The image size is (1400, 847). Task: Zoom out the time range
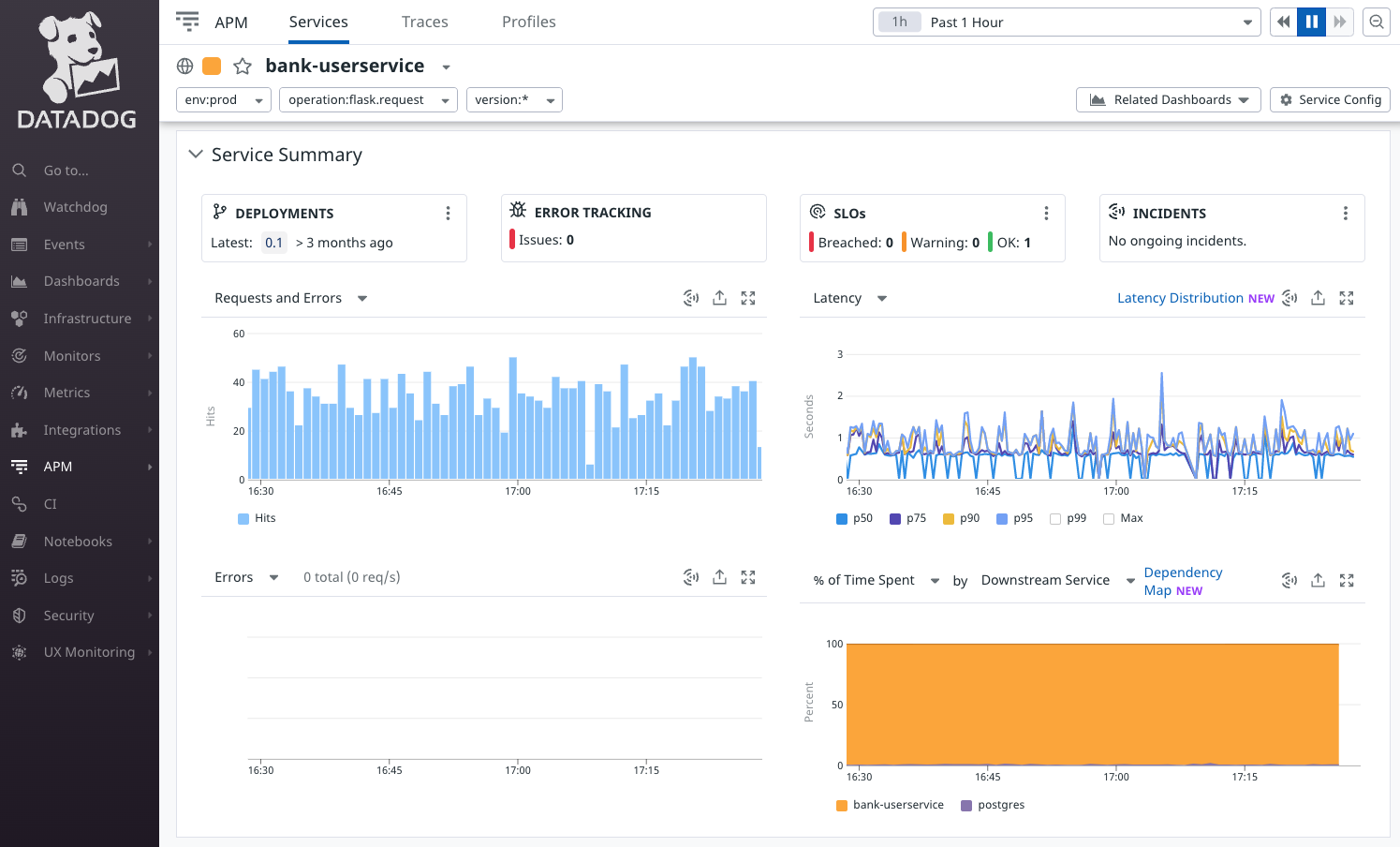click(x=1376, y=22)
